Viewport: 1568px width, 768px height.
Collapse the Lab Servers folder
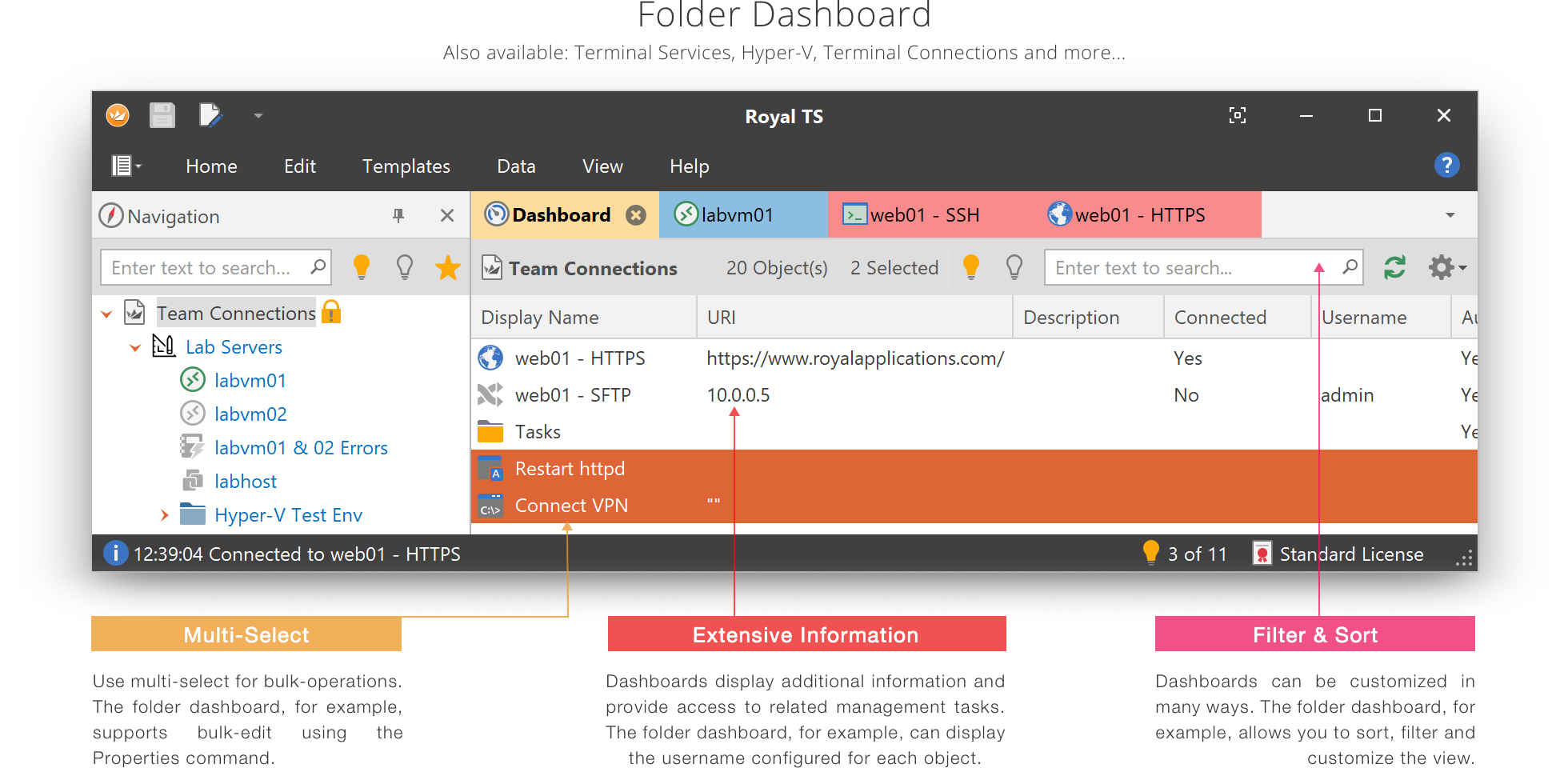click(x=135, y=347)
